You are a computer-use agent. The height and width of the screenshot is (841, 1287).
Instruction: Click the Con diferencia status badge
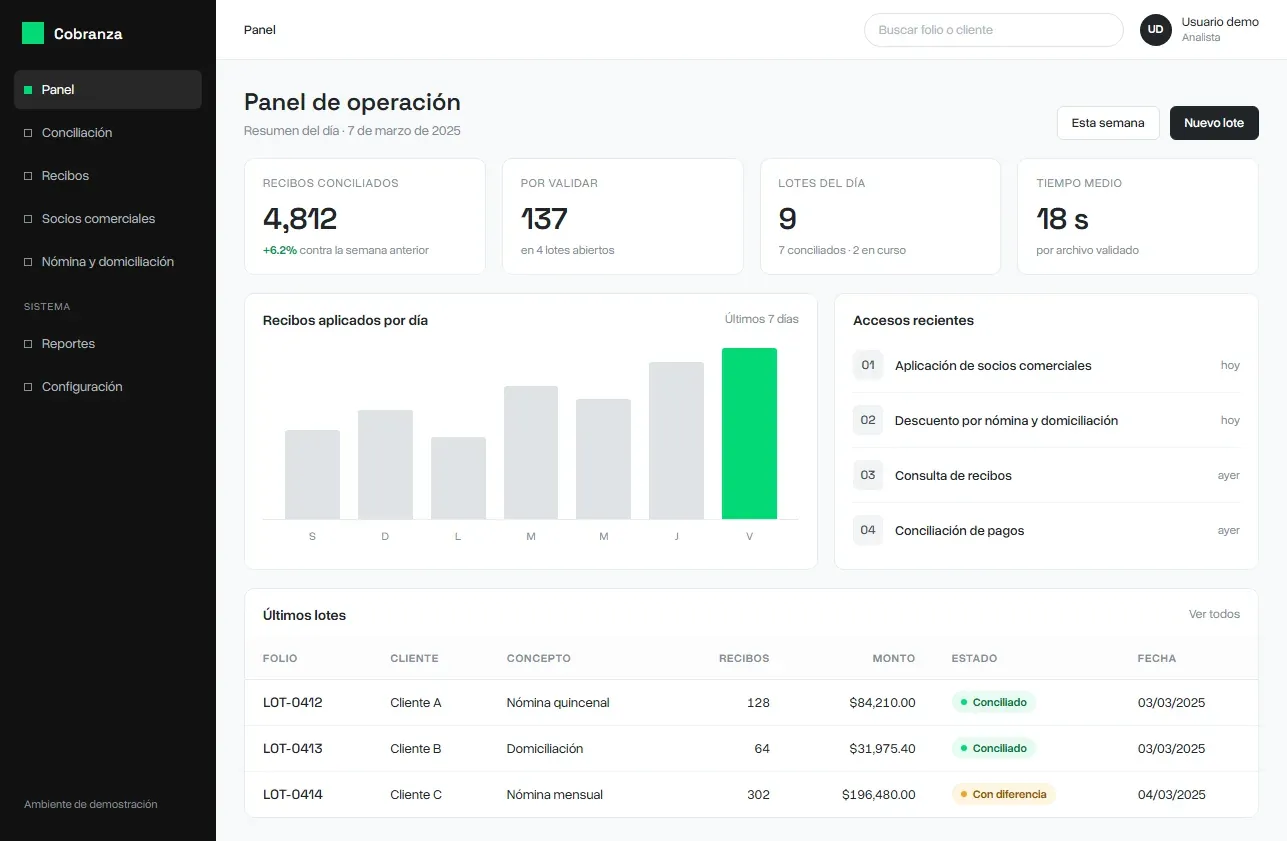pos(1004,794)
